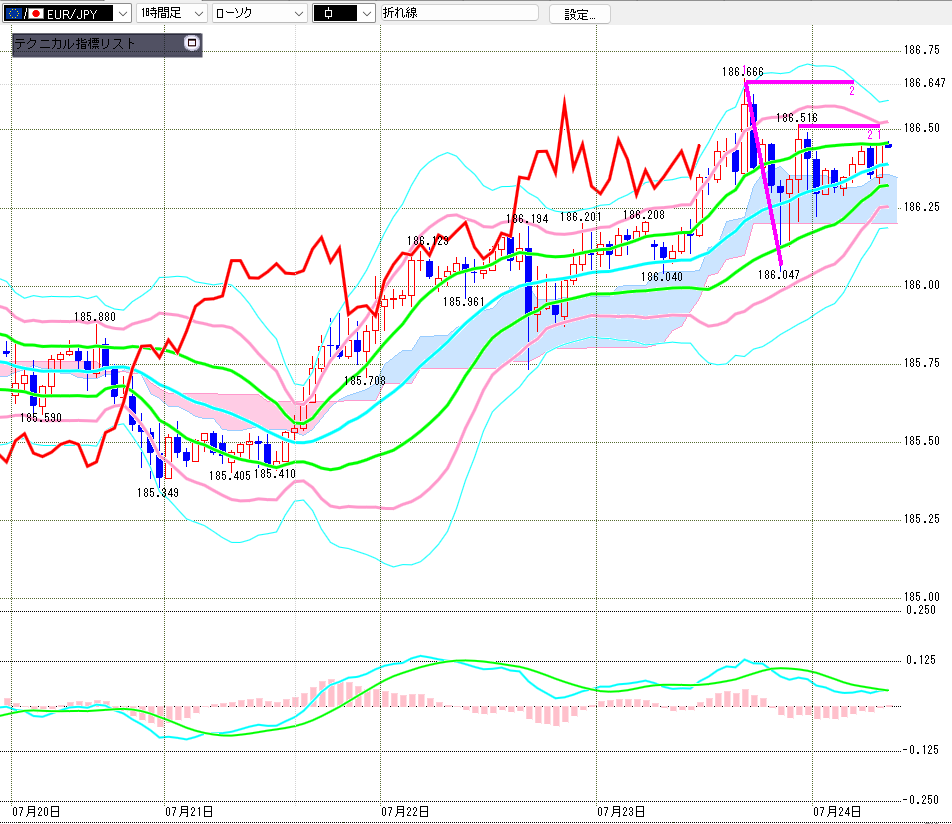Click the 186.647 price scale label
952x824 pixels.
[925, 83]
